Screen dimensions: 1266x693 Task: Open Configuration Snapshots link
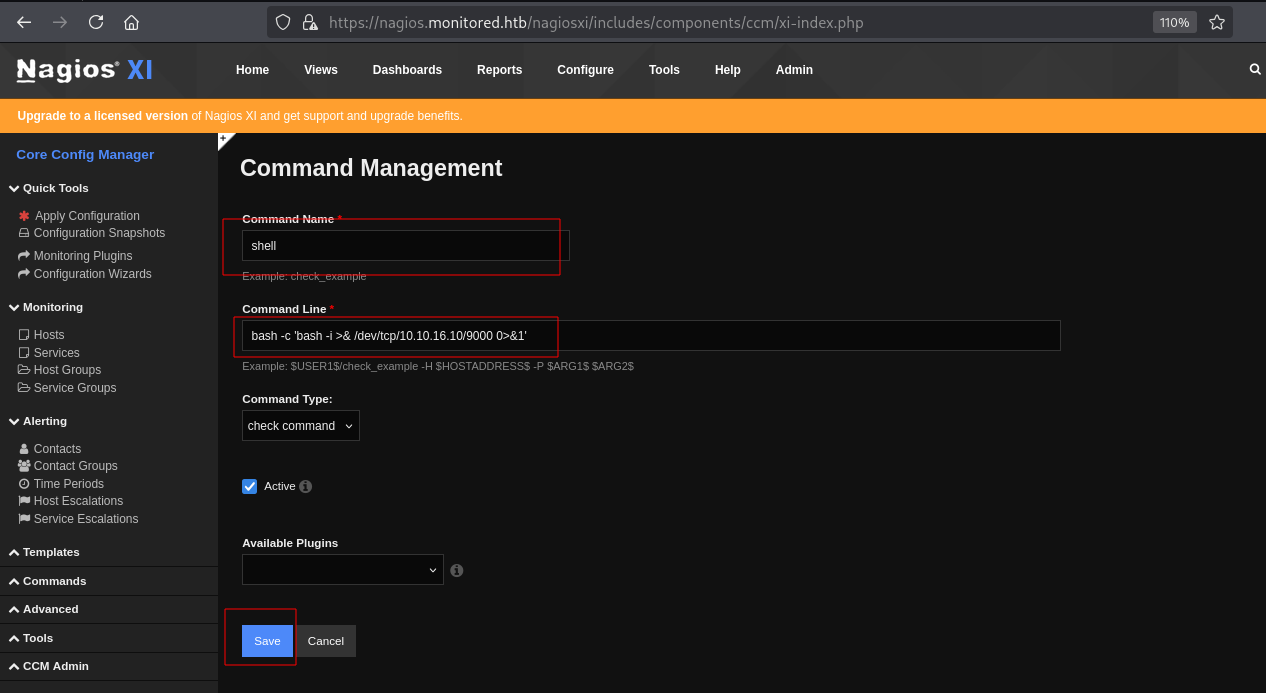99,233
